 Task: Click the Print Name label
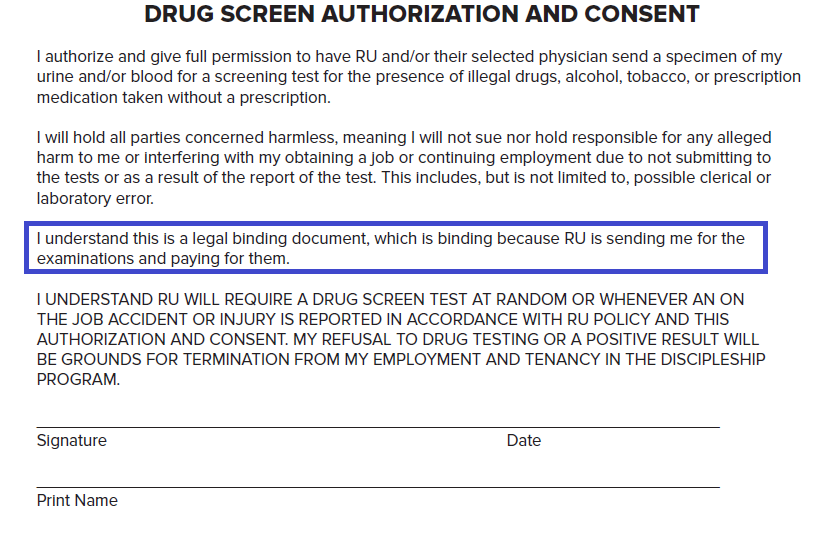point(77,500)
